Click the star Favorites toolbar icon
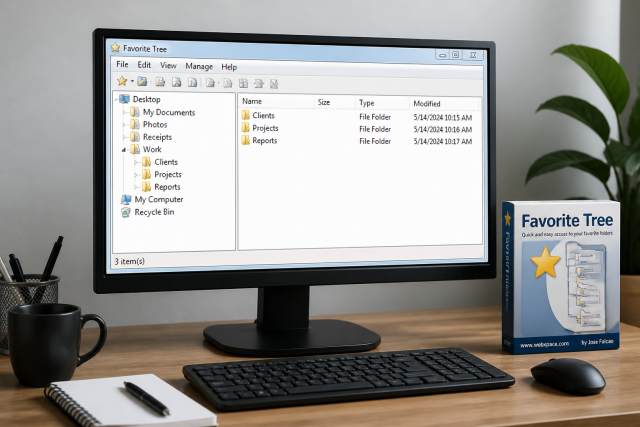640x427 pixels. (122, 81)
